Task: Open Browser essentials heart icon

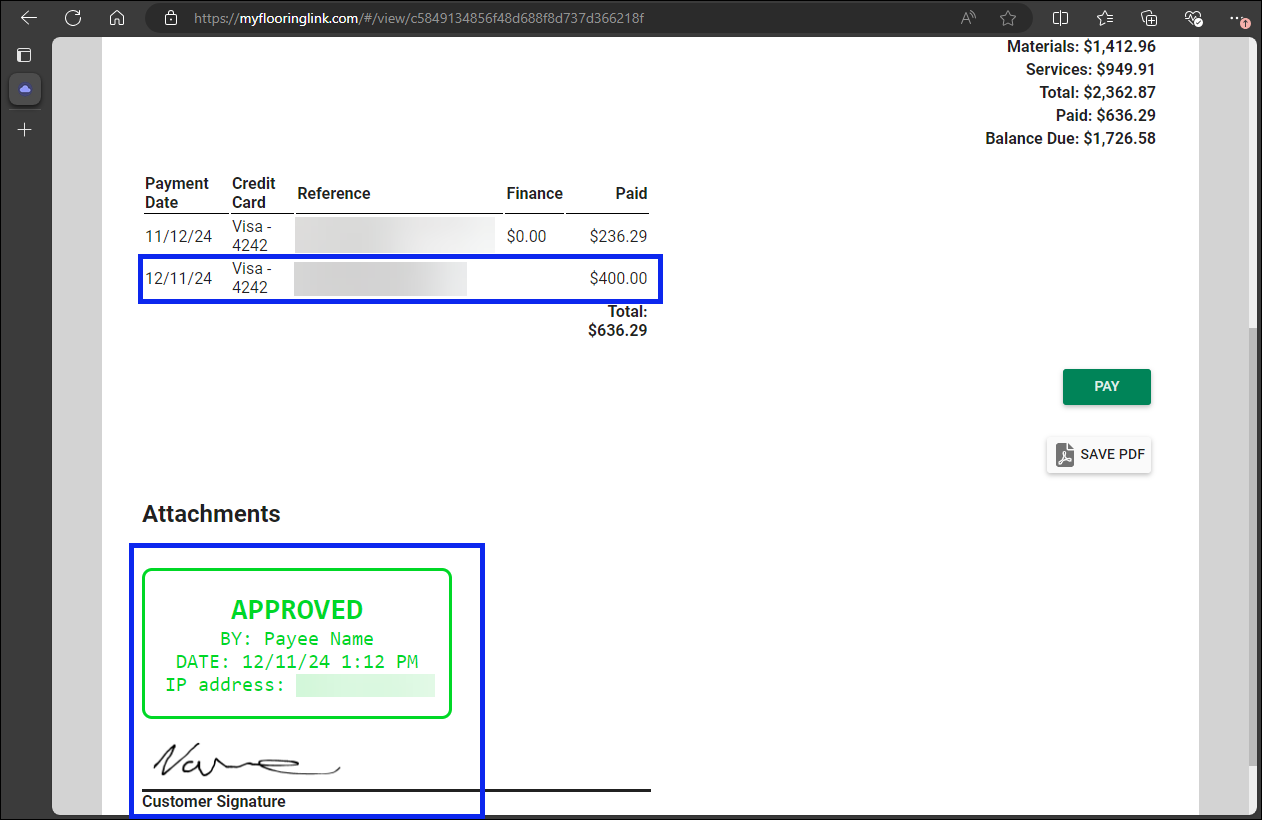Action: pyautogui.click(x=1193, y=18)
